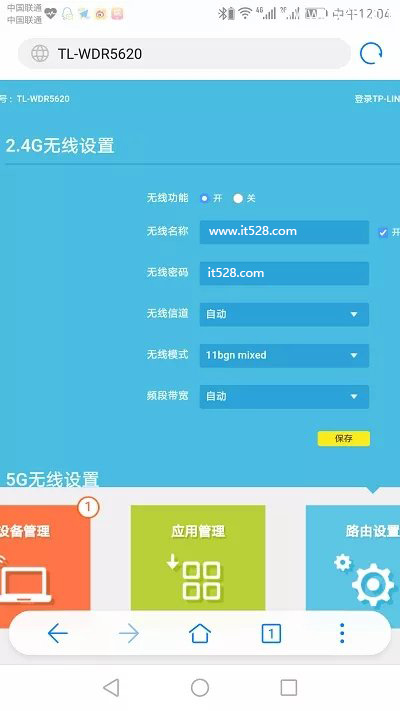This screenshot has width=400, height=711.
Task: Open the browser three-dot menu
Action: click(342, 633)
